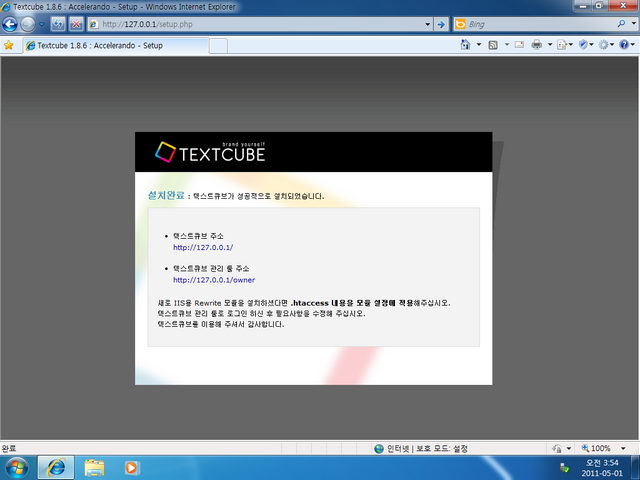Close the Internet Explorer window
Viewport: 640px width, 480px height.
coord(623,6)
